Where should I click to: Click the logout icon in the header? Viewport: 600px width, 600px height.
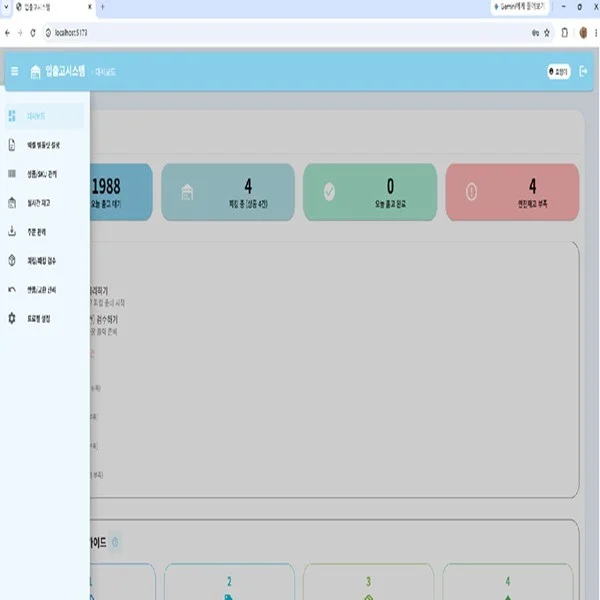coord(583,71)
